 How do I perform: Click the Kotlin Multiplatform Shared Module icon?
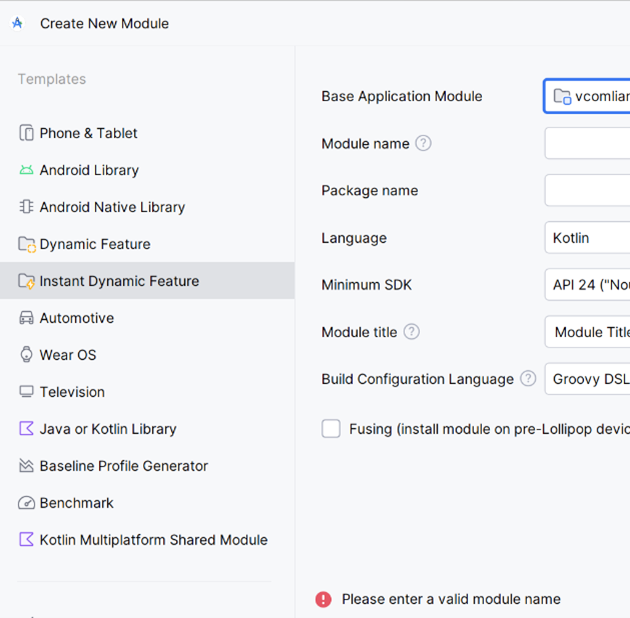[x=27, y=540]
